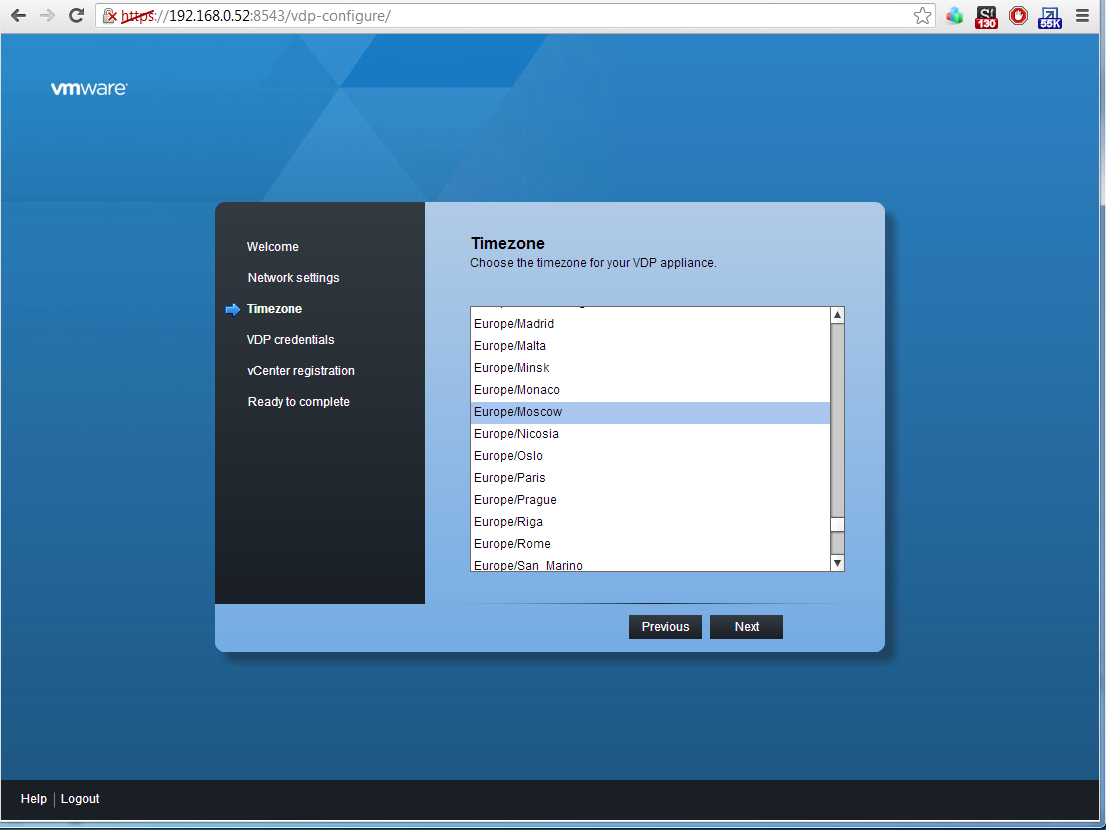Select the Europe/Monaco timezone
The height and width of the screenshot is (830, 1106).
(650, 389)
